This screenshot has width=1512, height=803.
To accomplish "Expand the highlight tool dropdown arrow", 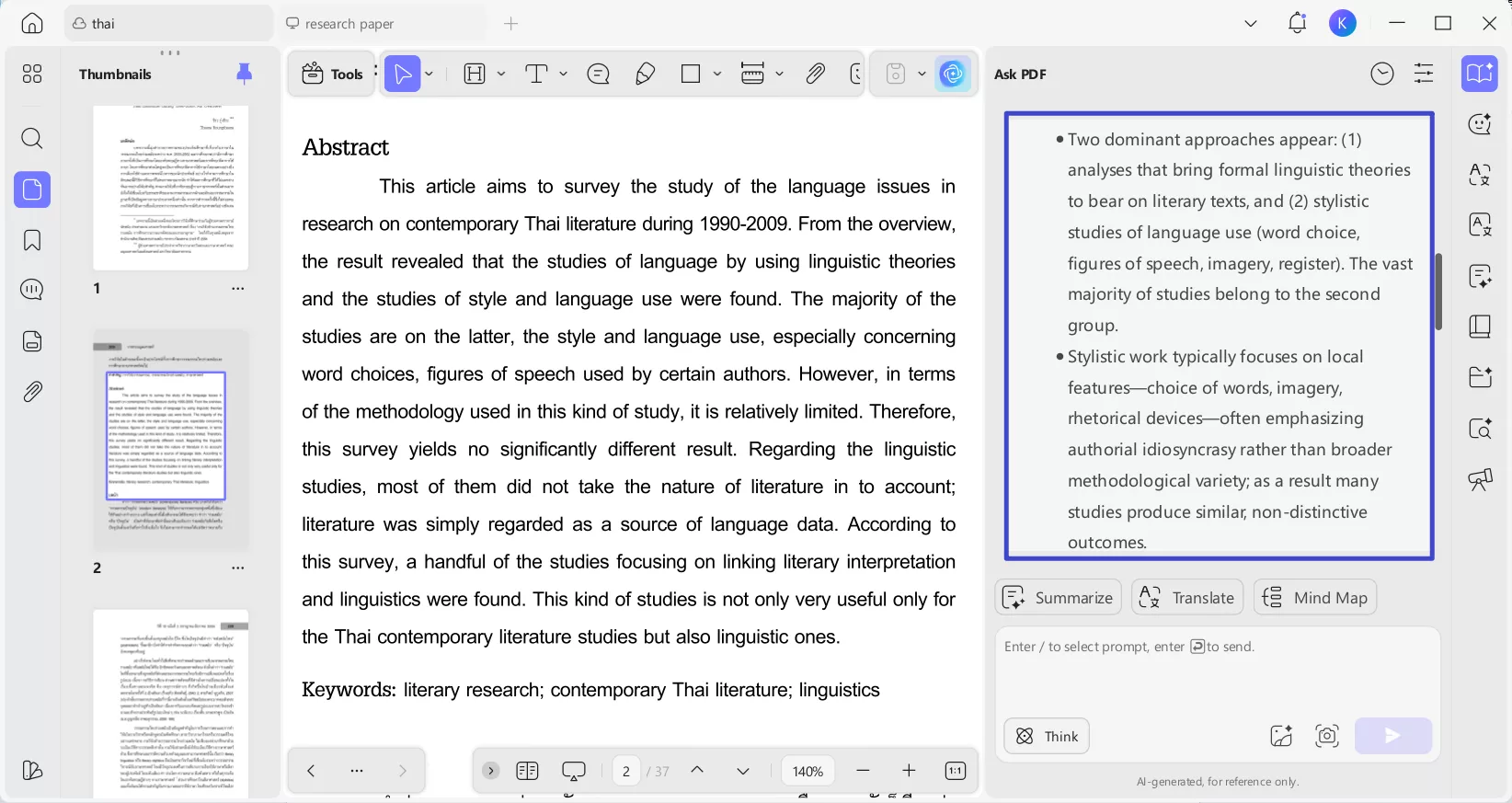I will click(501, 74).
